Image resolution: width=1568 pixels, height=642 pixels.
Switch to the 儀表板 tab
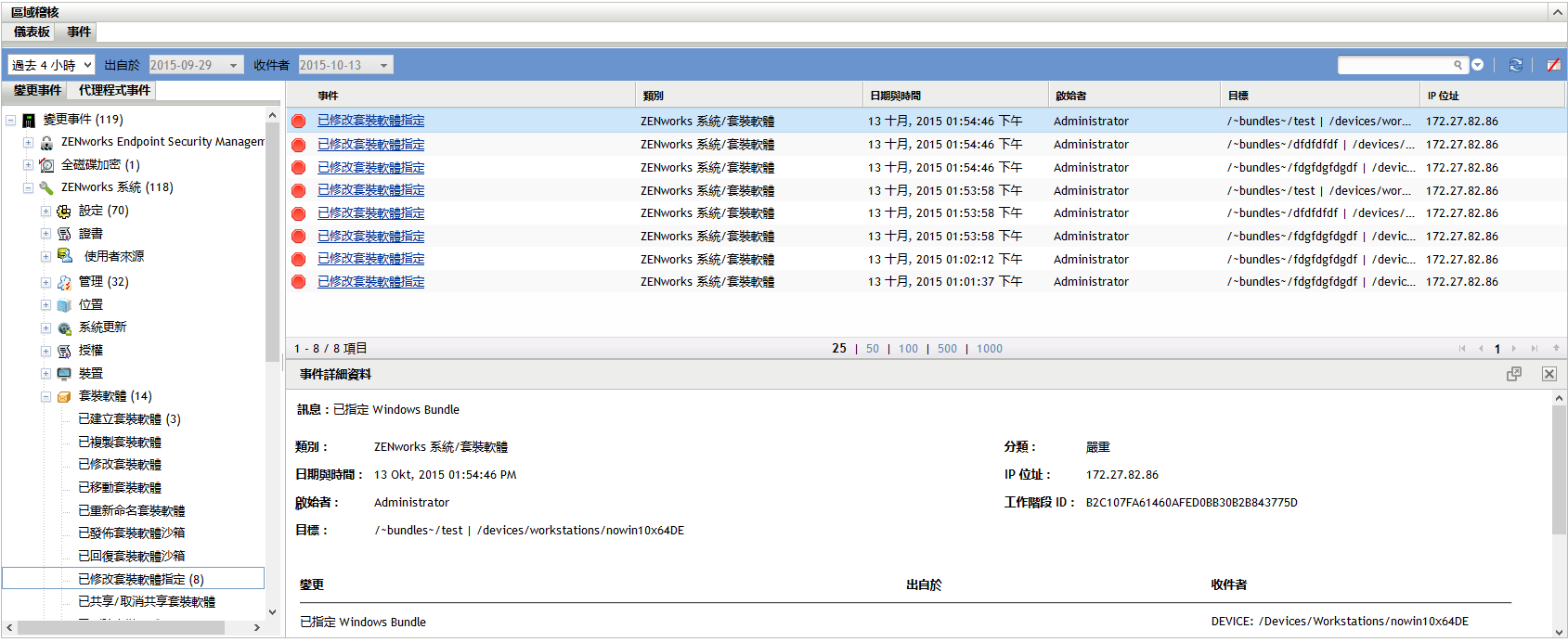pos(32,32)
